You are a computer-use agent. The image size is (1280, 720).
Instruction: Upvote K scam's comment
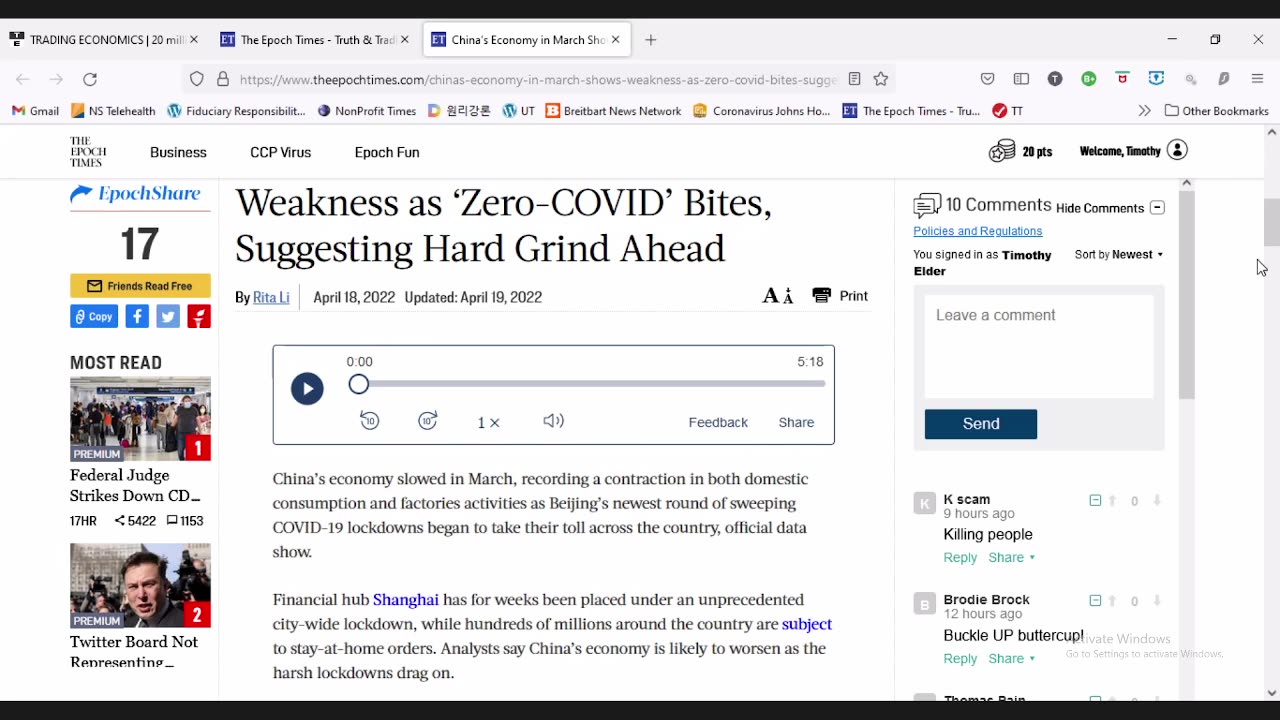1112,501
